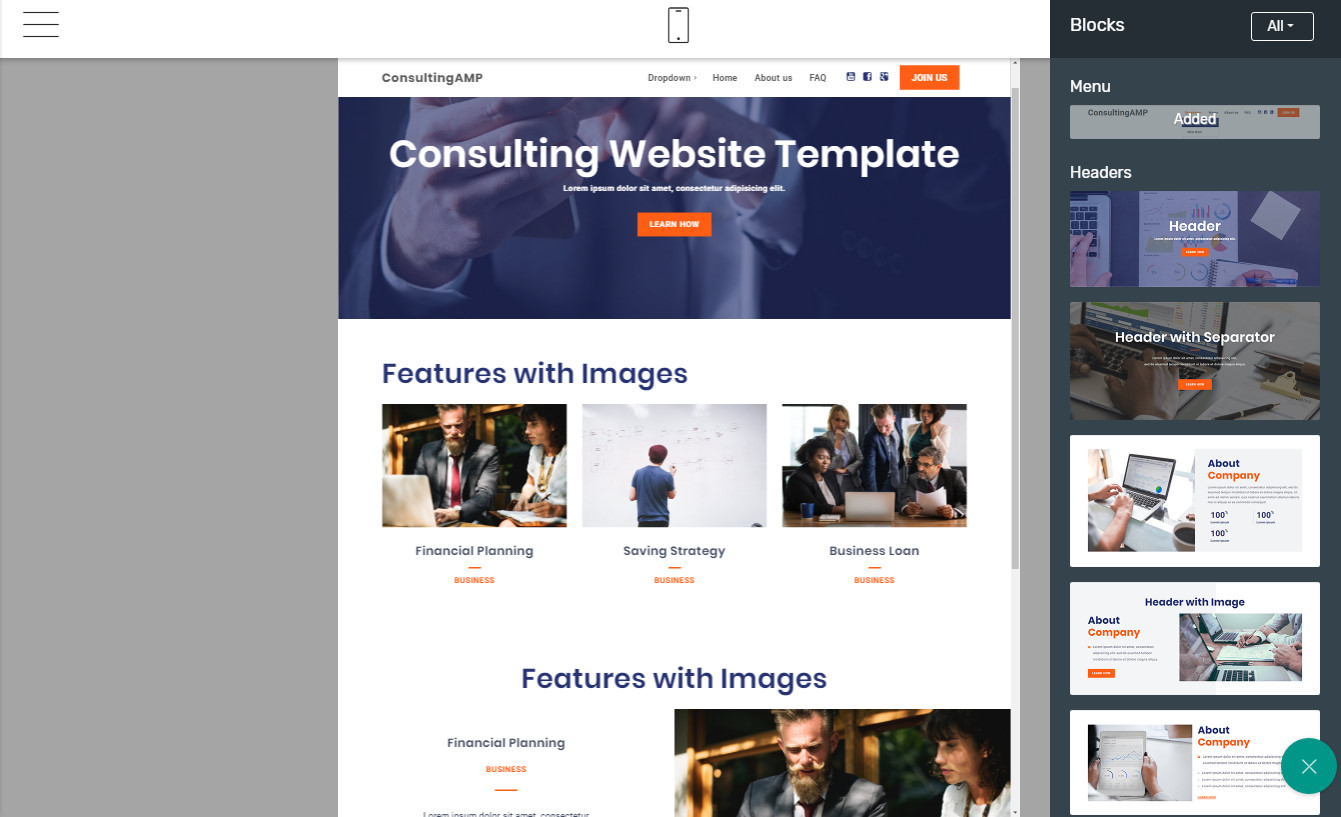Click the Facebook icon in site navbar

(867, 77)
